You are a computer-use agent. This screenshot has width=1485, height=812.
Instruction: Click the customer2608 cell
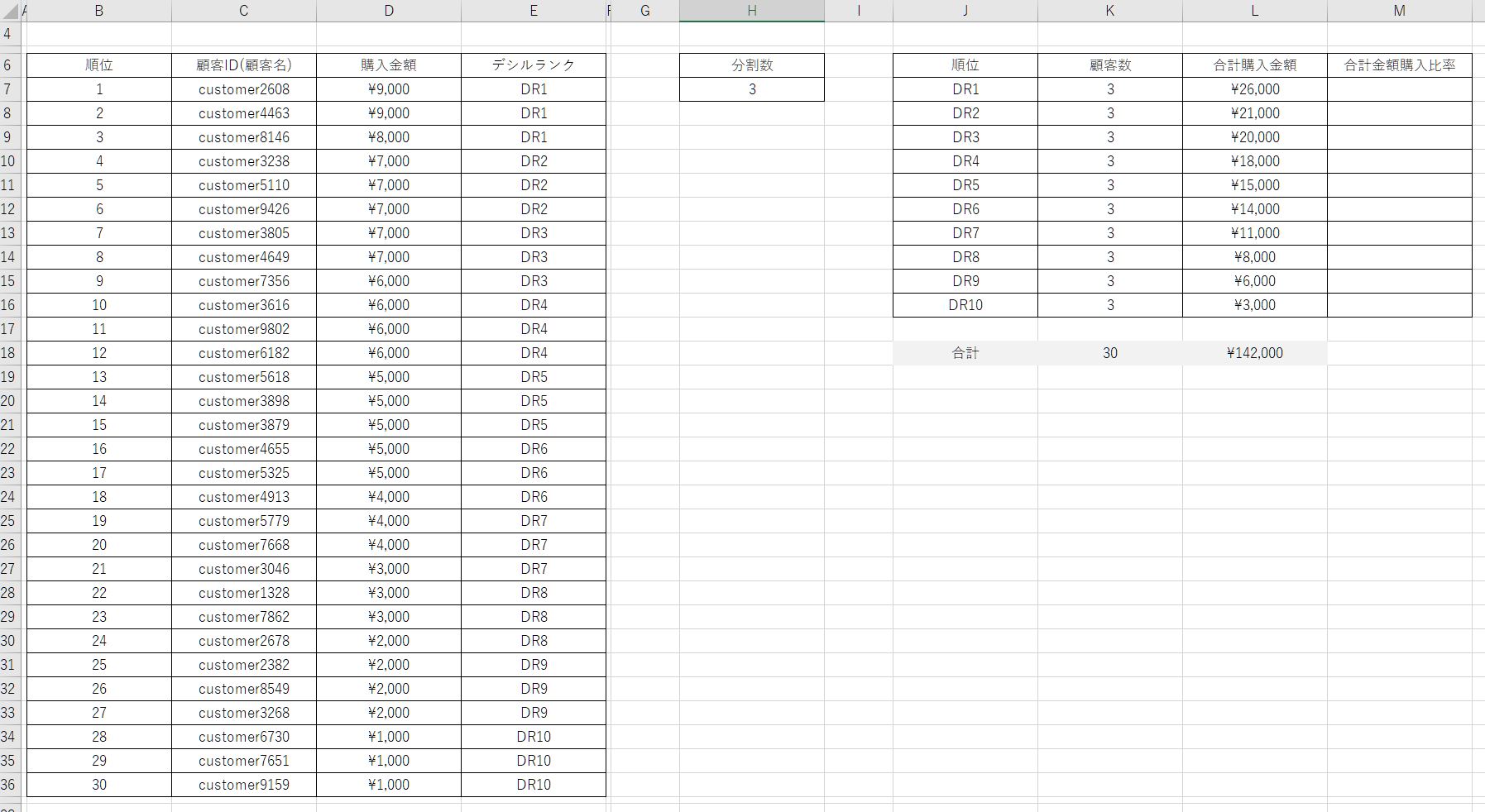[x=244, y=89]
